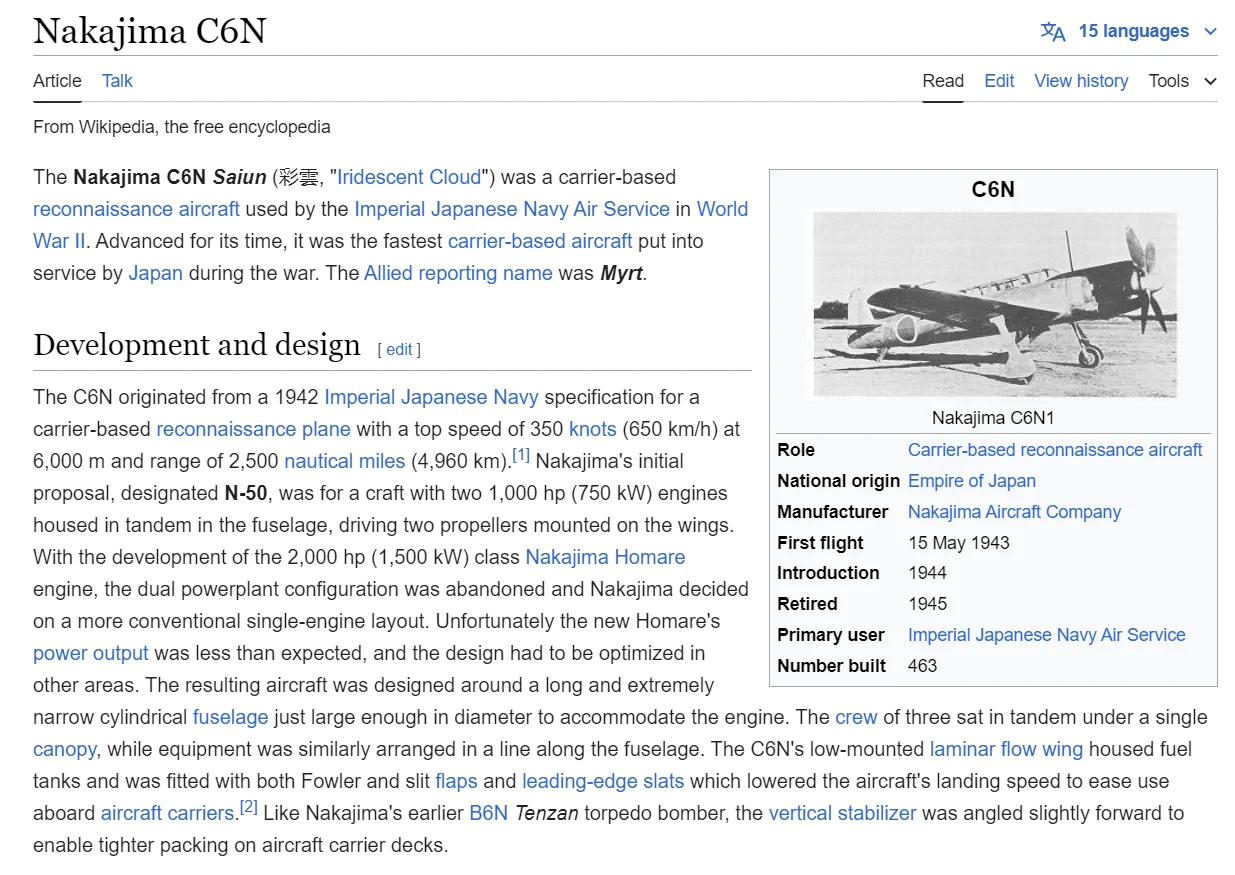
Task: Follow the Iridescent Cloud link
Action: 409,177
